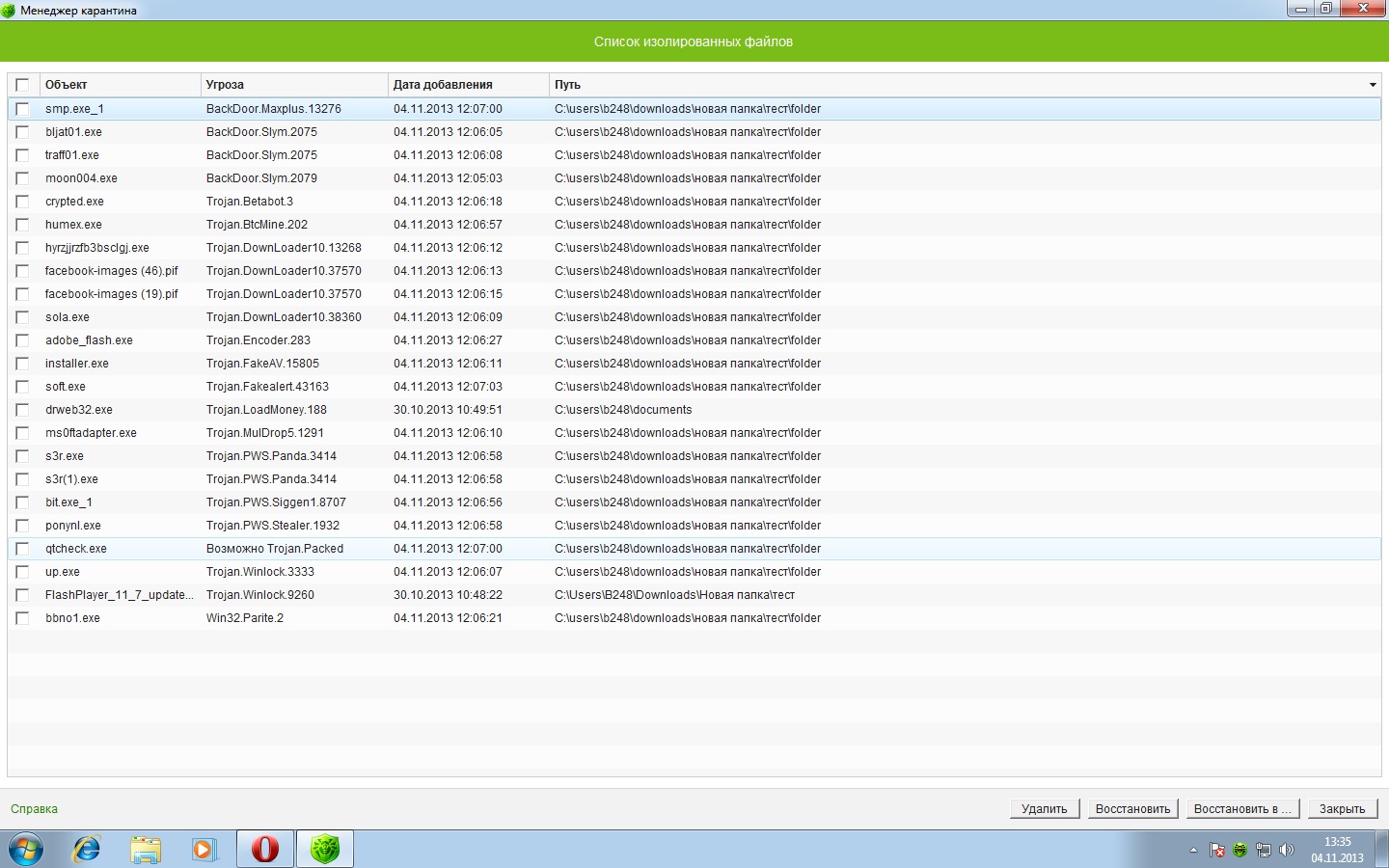Check the box for smp.exe_1
This screenshot has height=868, width=1389.
[22, 109]
